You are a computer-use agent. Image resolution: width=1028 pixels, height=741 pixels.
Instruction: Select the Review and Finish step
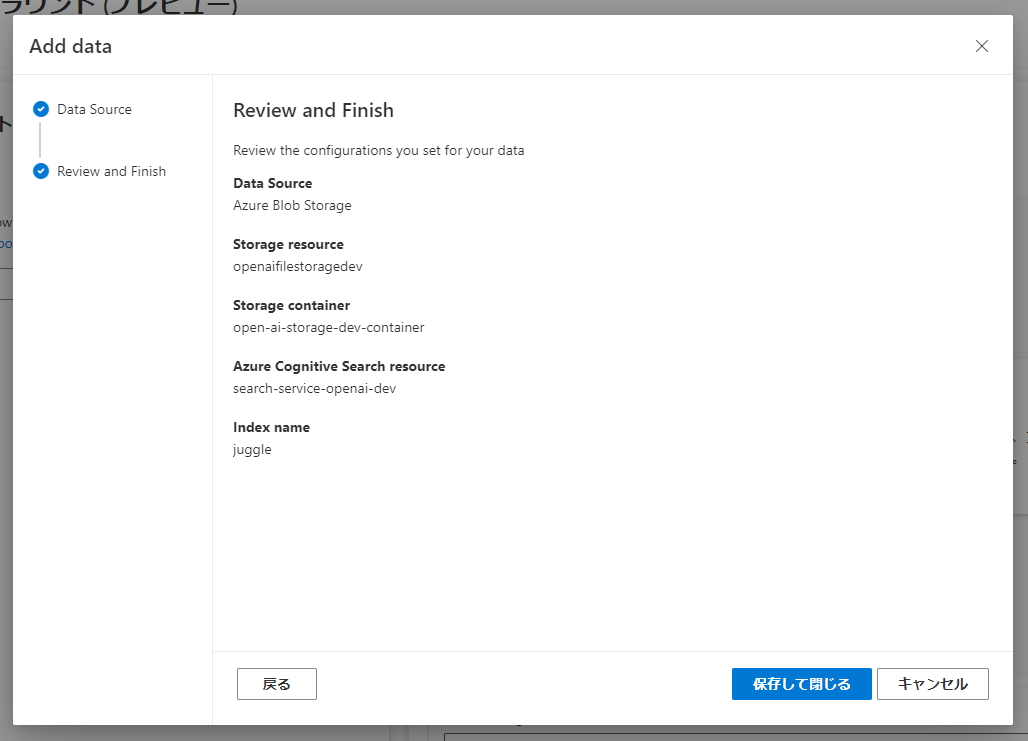[111, 171]
